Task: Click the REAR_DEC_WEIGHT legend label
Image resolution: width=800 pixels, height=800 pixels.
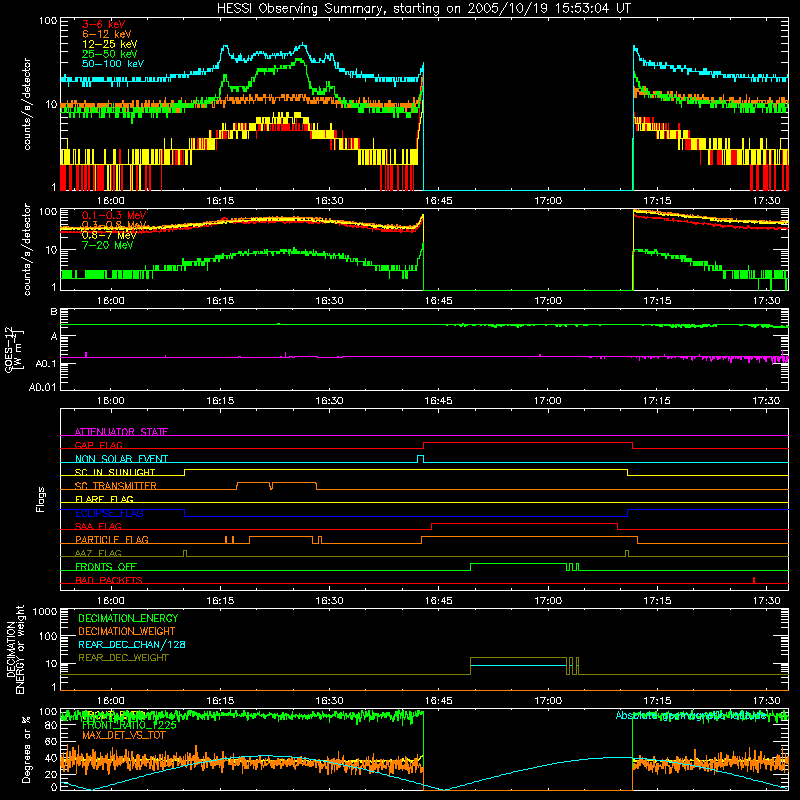Action: 123,658
